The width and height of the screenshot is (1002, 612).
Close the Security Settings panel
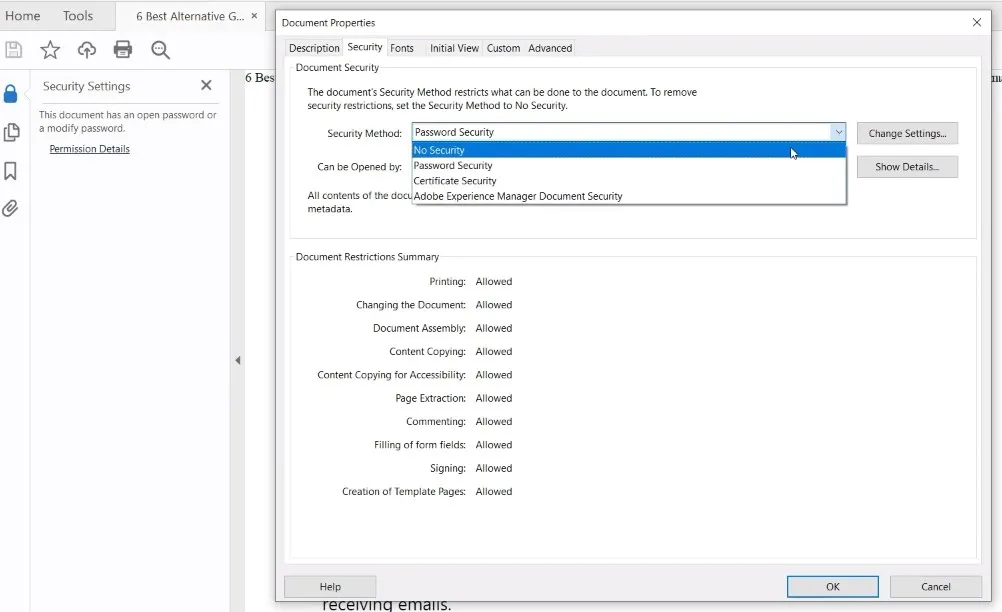coord(206,85)
